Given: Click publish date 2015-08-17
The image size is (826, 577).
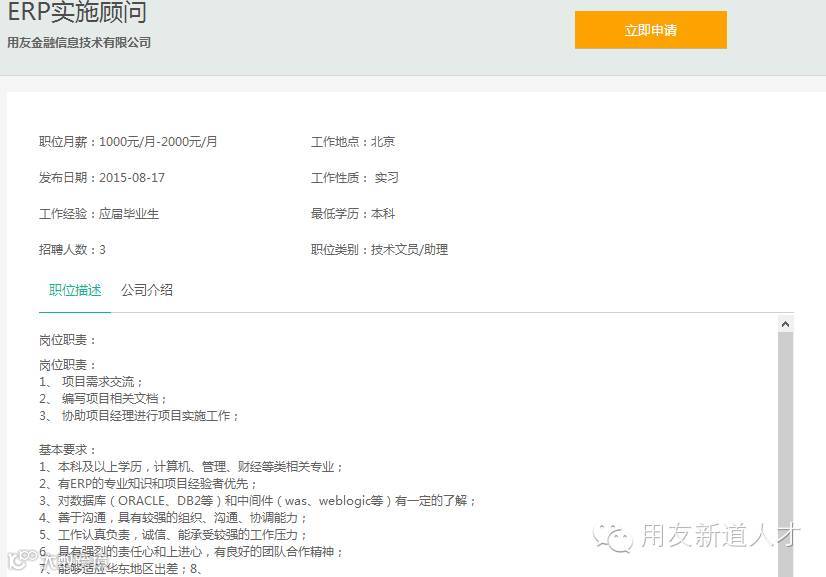Looking at the screenshot, I should coord(132,178).
